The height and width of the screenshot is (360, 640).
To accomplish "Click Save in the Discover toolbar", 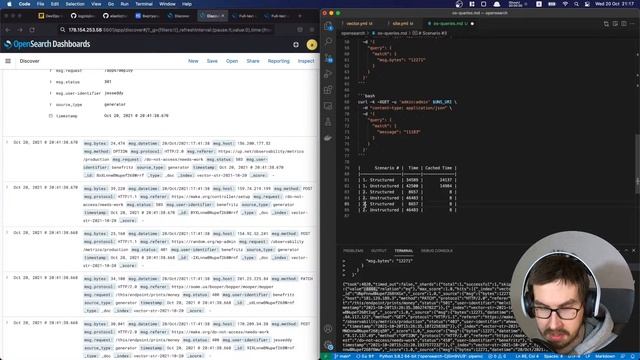I will (212, 61).
